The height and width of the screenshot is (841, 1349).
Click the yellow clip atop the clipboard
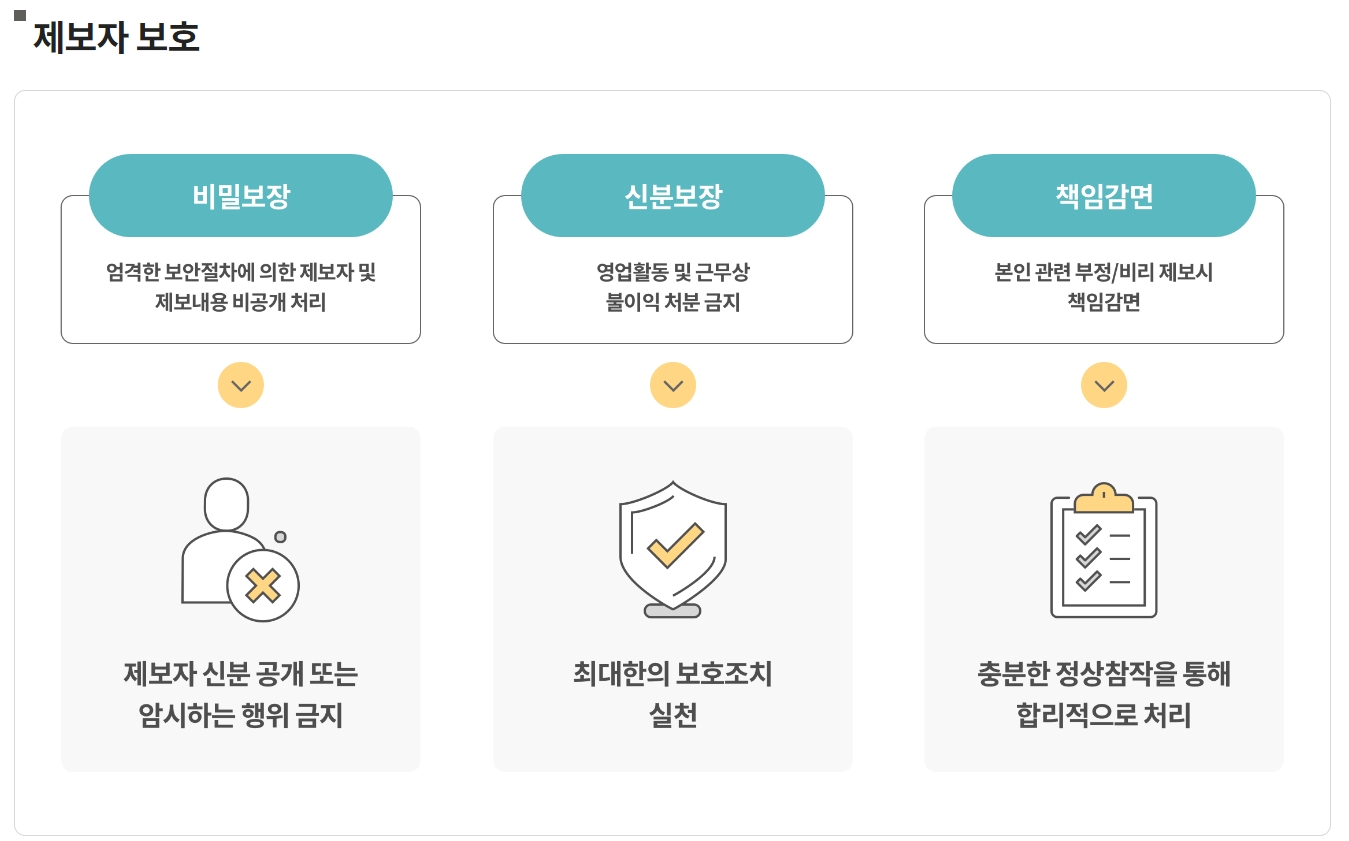[x=1104, y=498]
